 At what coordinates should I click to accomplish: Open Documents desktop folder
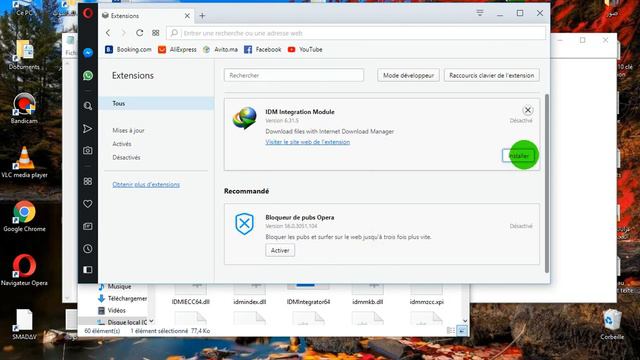tap(24, 55)
